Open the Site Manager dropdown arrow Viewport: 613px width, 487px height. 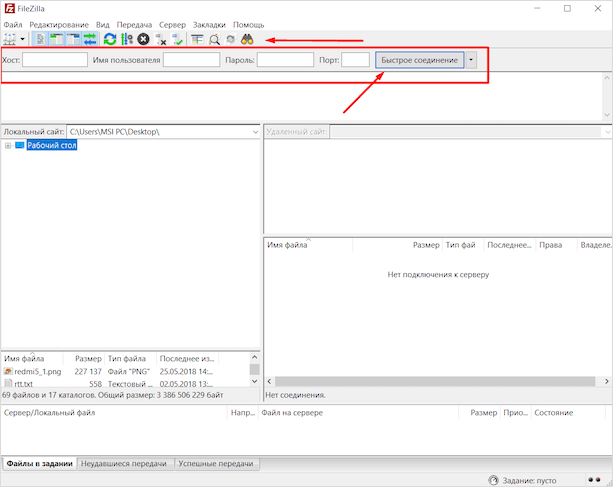pos(23,40)
